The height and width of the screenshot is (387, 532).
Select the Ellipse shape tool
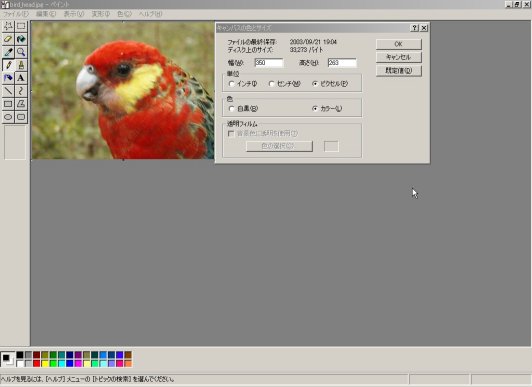point(8,117)
